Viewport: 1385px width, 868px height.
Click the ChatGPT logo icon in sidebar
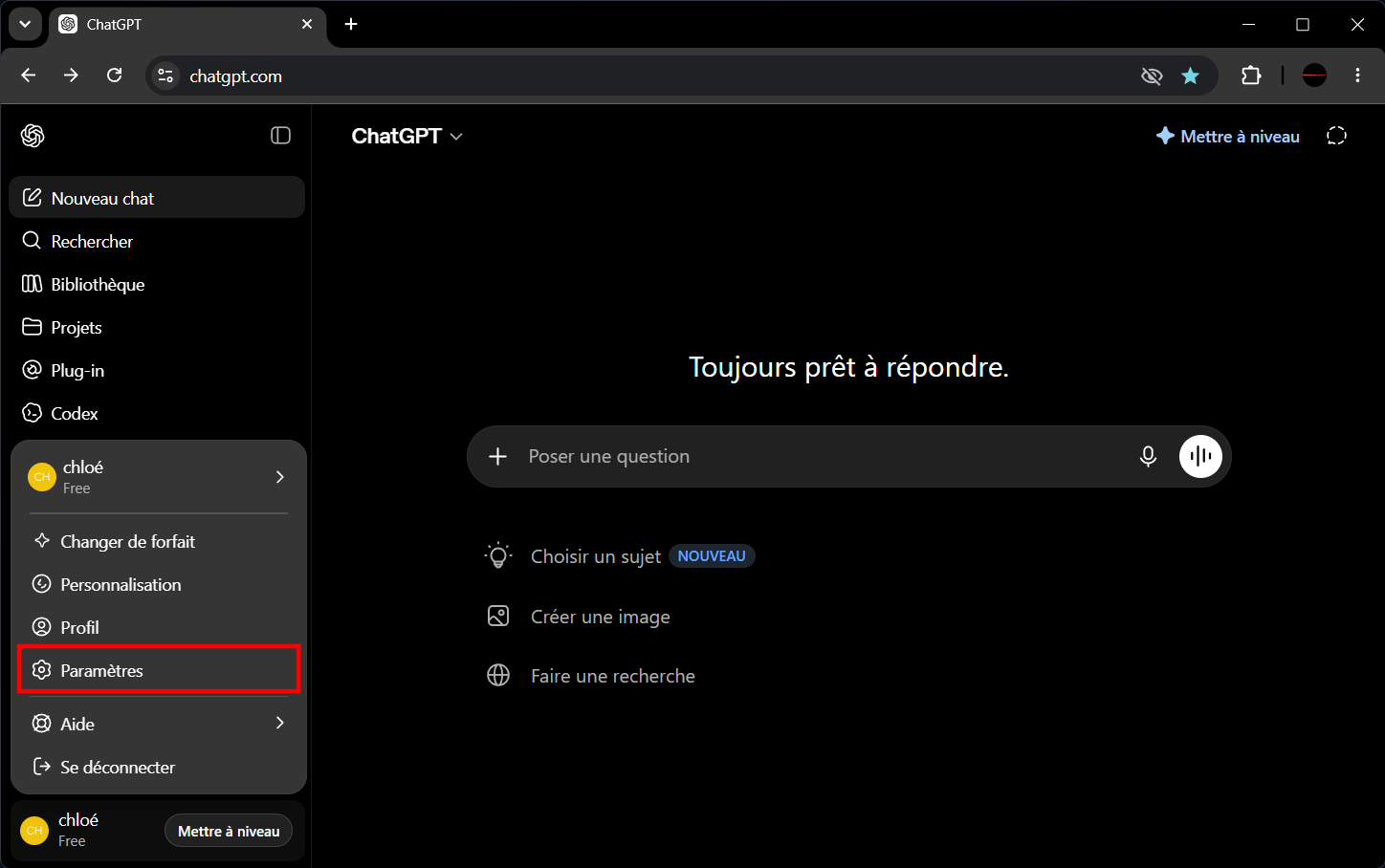(x=33, y=136)
